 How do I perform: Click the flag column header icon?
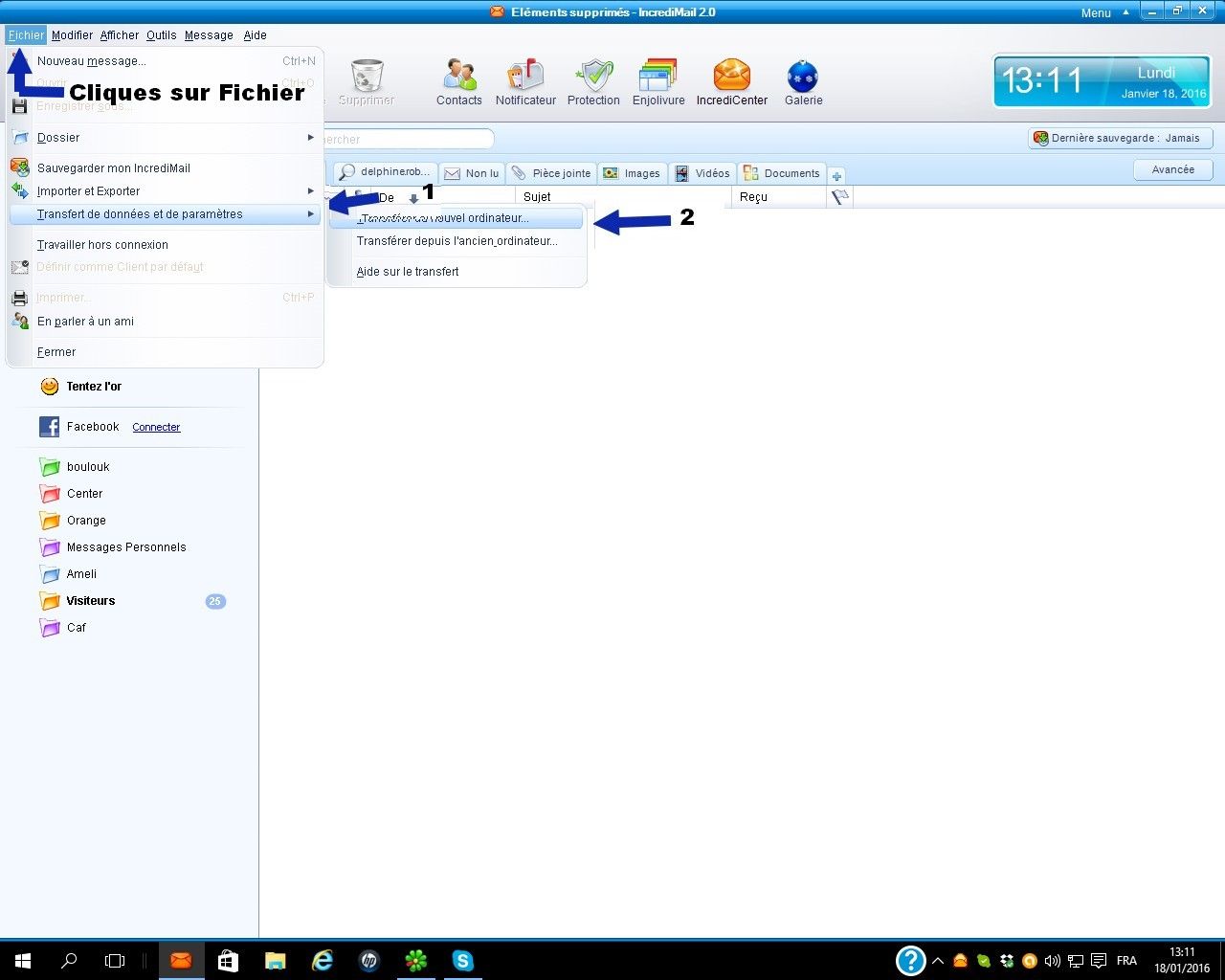click(x=839, y=197)
